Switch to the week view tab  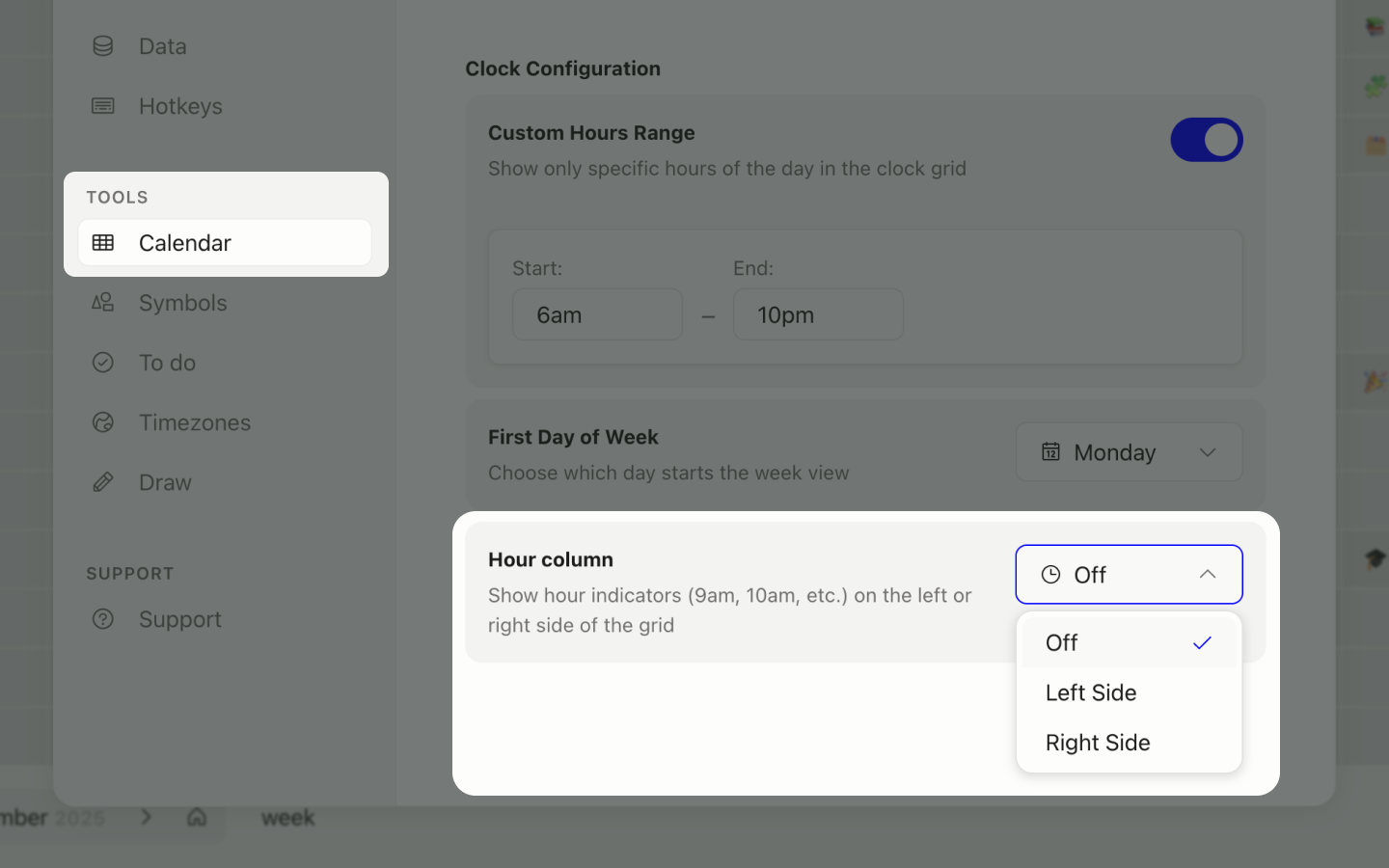[x=286, y=817]
